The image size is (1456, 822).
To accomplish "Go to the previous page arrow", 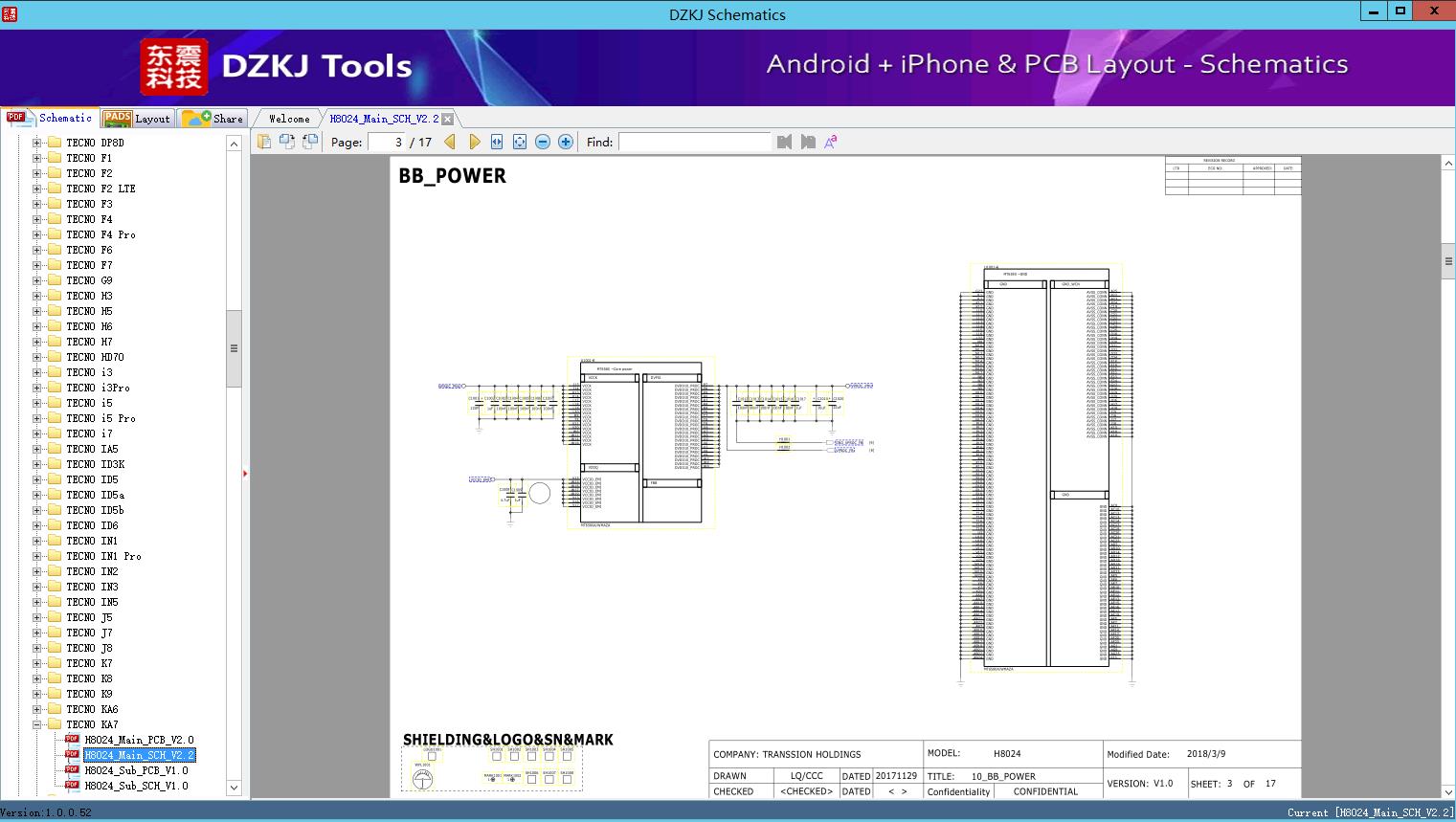I will click(450, 142).
